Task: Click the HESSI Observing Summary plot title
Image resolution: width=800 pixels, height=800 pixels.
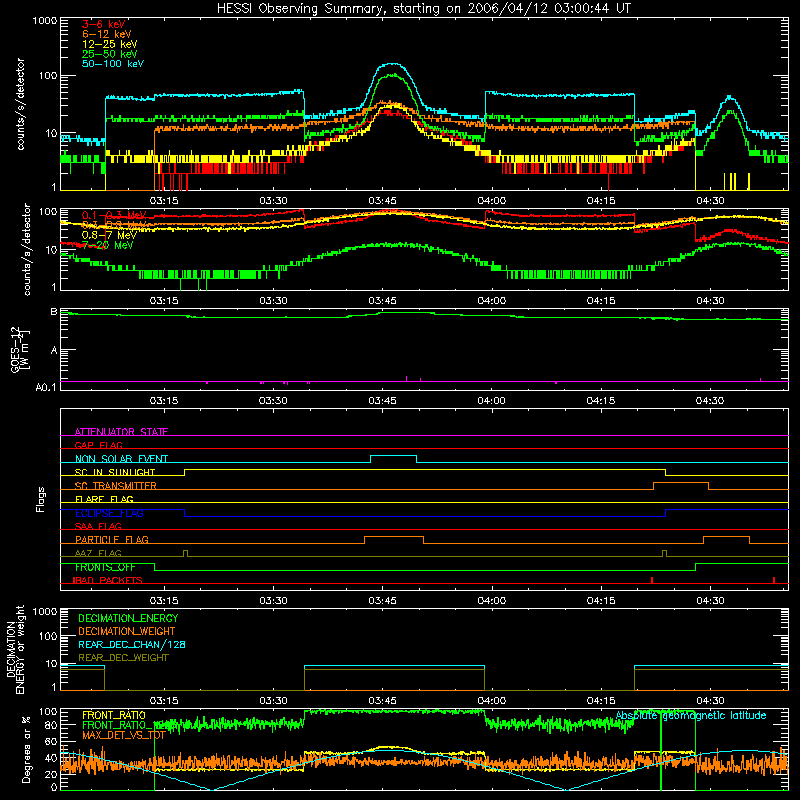Action: [x=424, y=9]
